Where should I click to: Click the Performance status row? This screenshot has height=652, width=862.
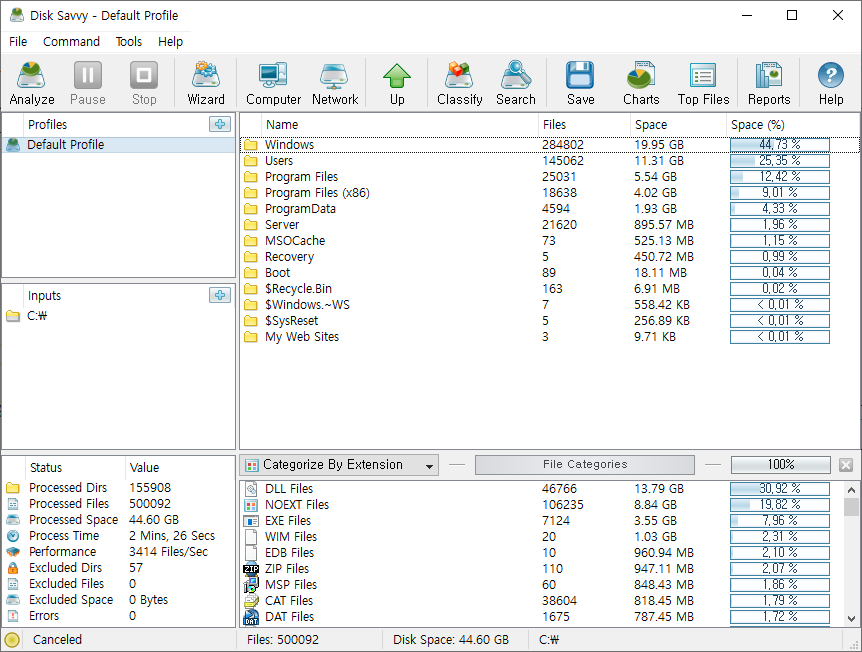point(119,551)
